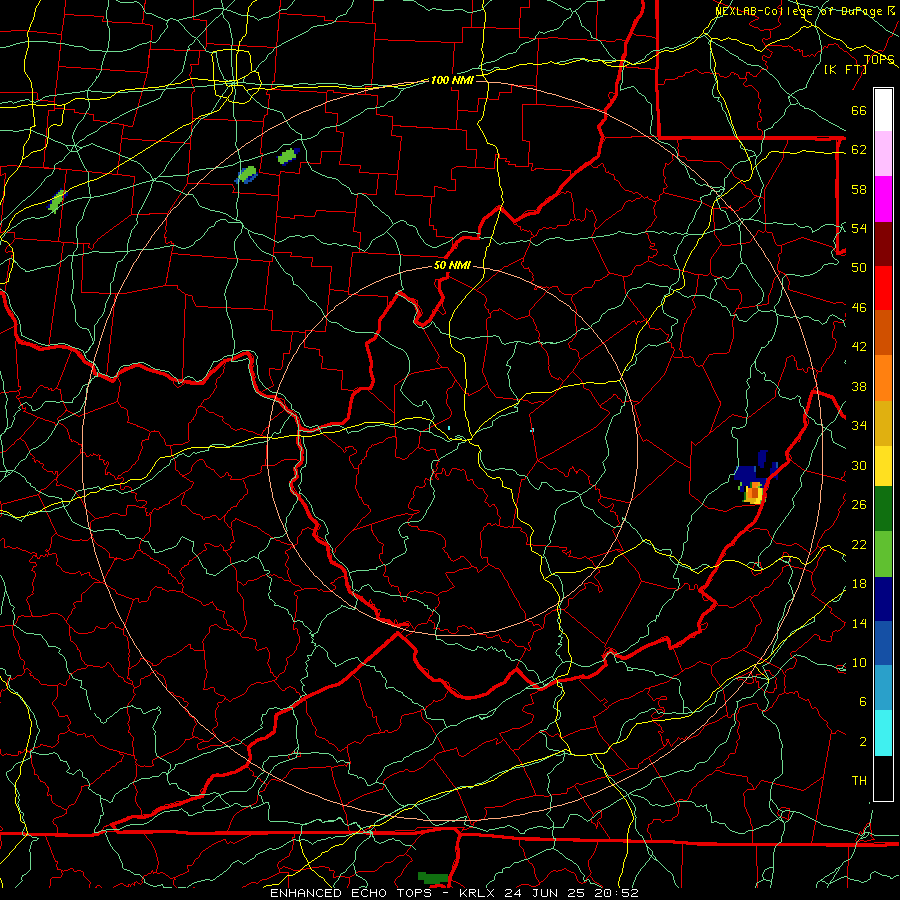Click the upper green echo near the 100 NMI ring
The image size is (900, 900).
288,156
